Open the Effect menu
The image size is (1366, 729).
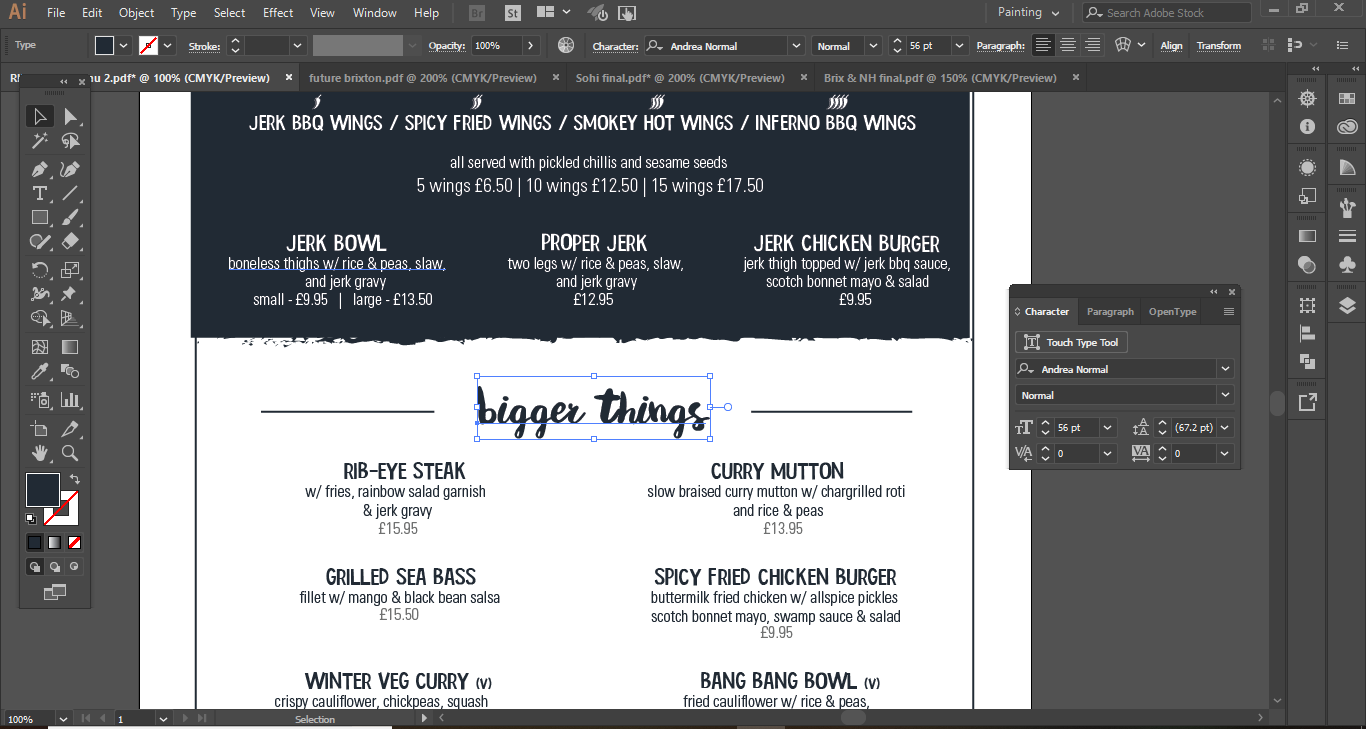tap(278, 13)
